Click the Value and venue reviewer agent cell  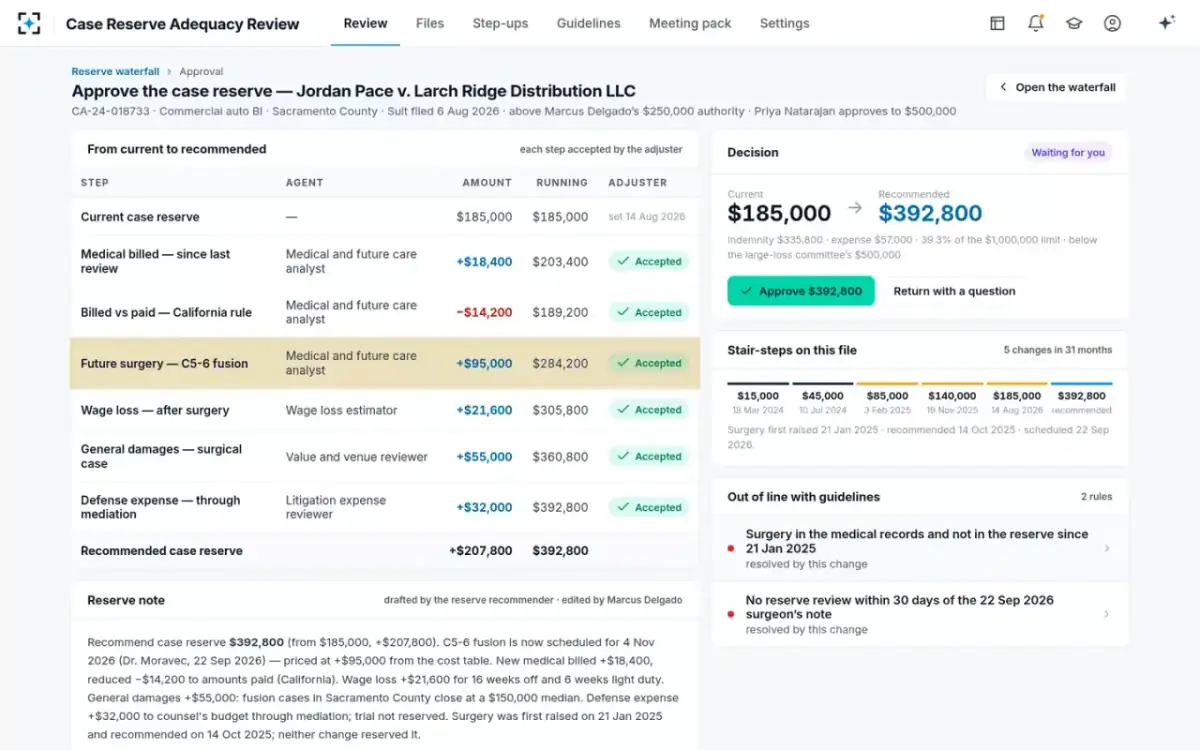pos(356,457)
